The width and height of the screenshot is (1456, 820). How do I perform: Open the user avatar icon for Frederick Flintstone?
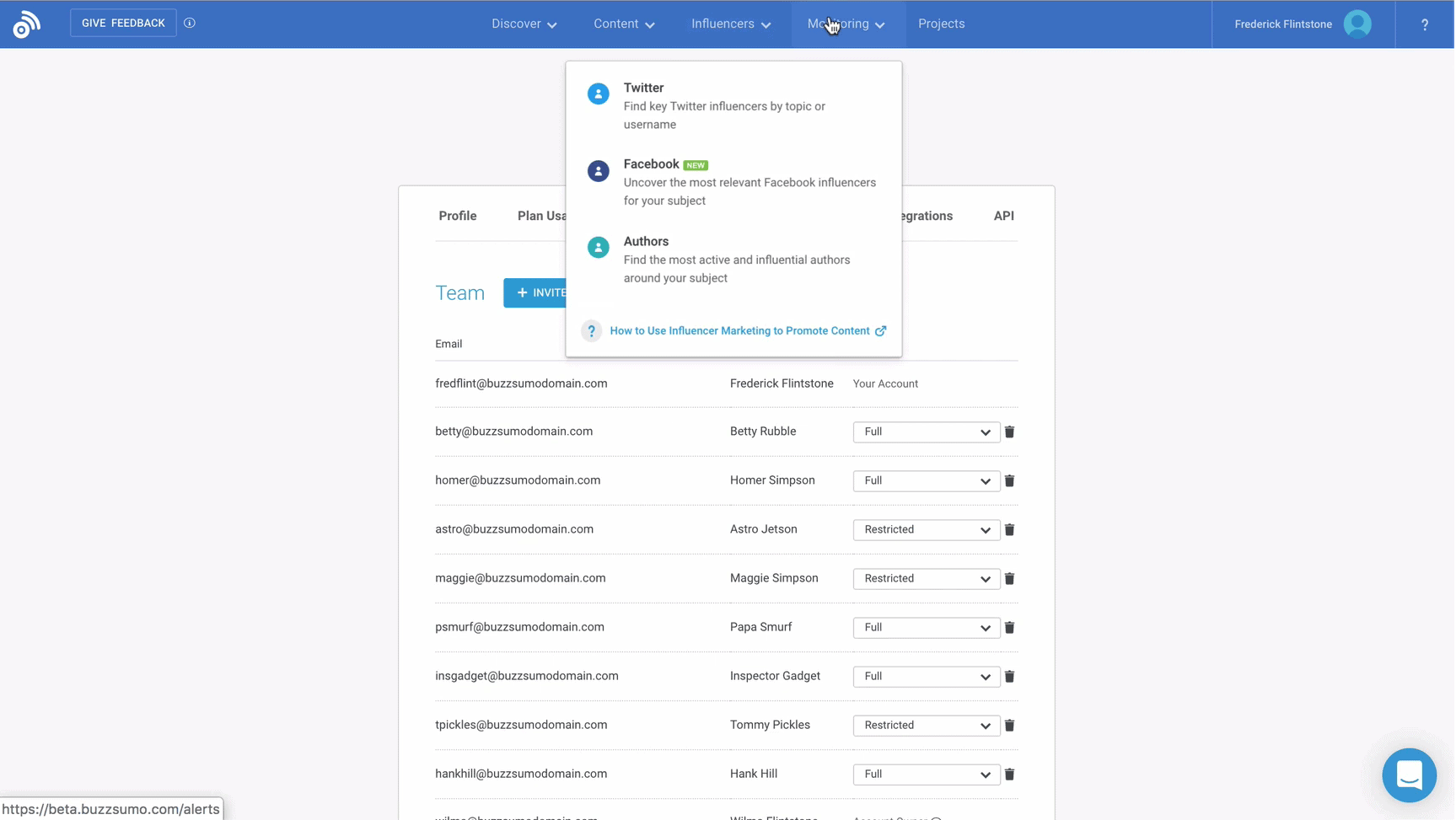pos(1357,24)
